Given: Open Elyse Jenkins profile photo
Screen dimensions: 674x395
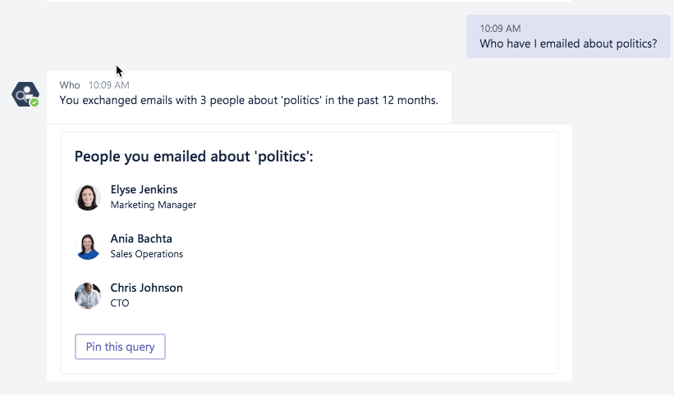Looking at the screenshot, I should 88,197.
